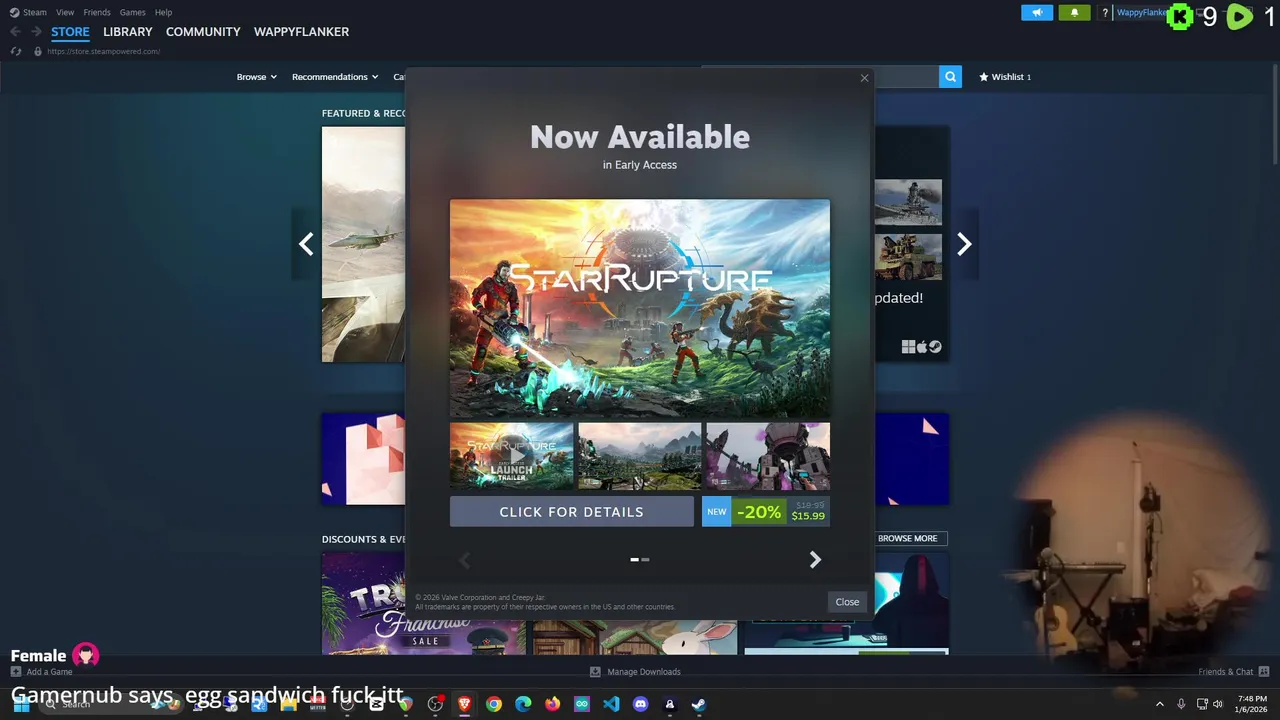Close popup with the X icon

click(864, 78)
